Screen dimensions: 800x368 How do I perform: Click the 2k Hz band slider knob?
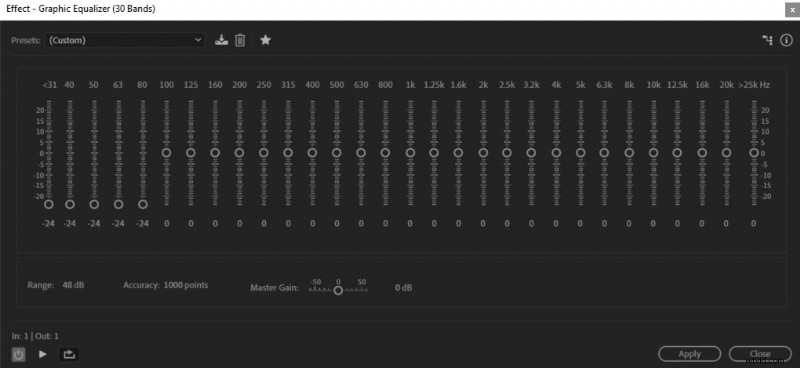pyautogui.click(x=483, y=152)
